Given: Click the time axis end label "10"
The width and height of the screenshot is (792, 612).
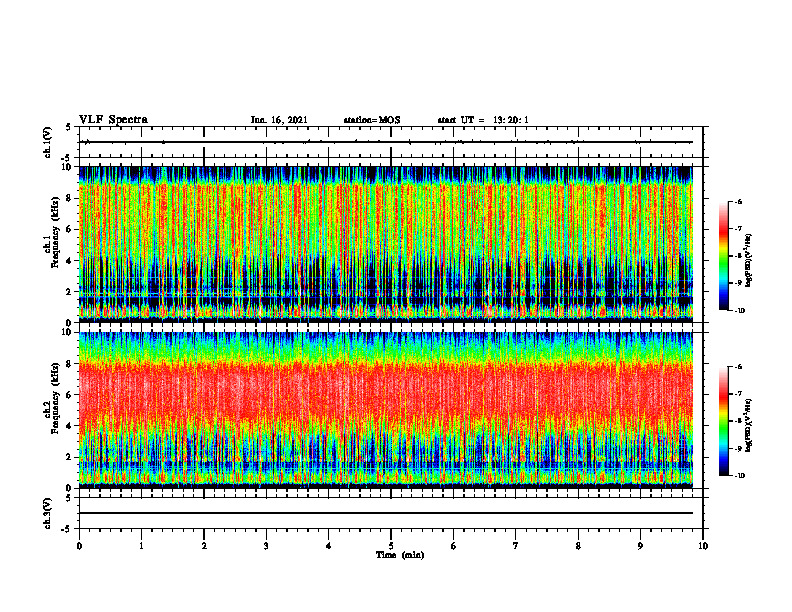Looking at the screenshot, I should tap(703, 546).
